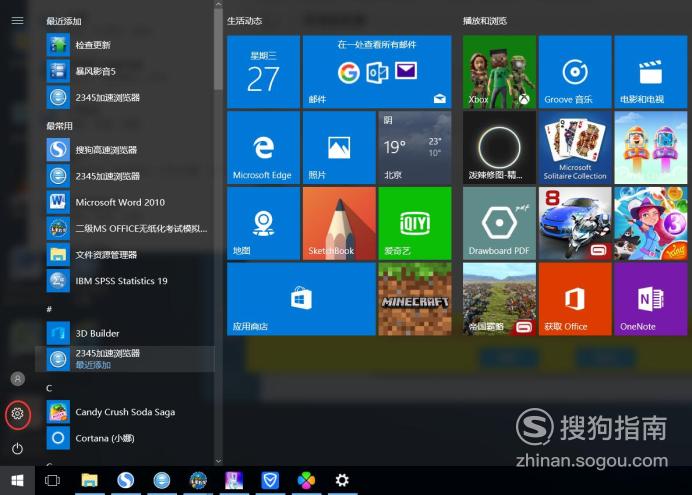Viewport: 692px width, 495px height.
Task: Launch the Asphalt 8 racing tile
Action: pos(575,223)
